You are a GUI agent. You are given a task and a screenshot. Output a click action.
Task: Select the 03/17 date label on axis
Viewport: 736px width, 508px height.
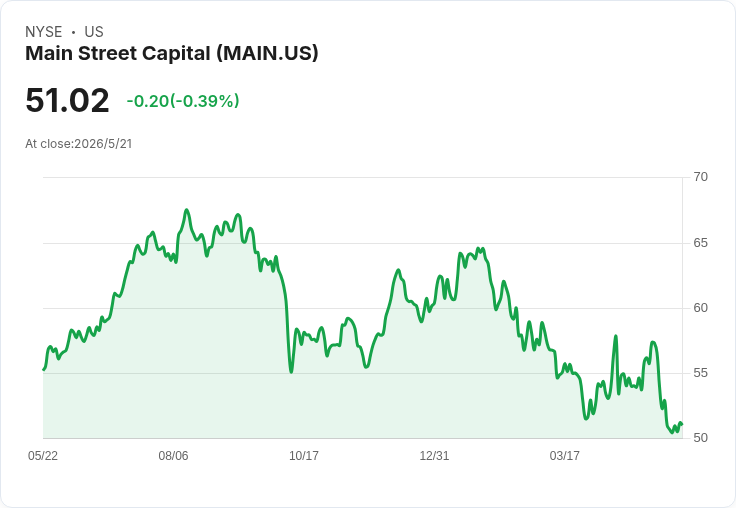tap(565, 455)
